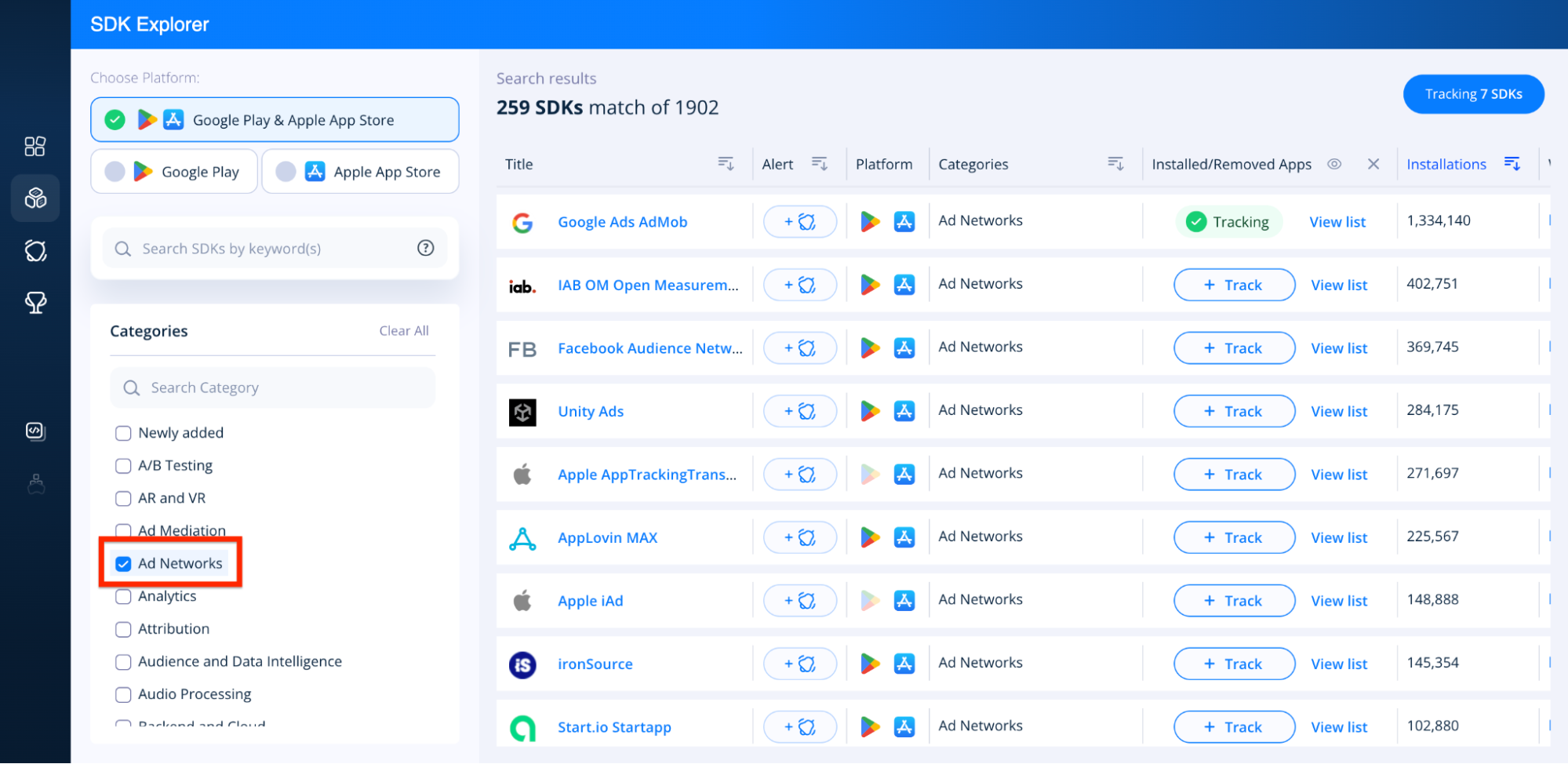Click the ironSource logo icon
1568x764 pixels.
522,664
